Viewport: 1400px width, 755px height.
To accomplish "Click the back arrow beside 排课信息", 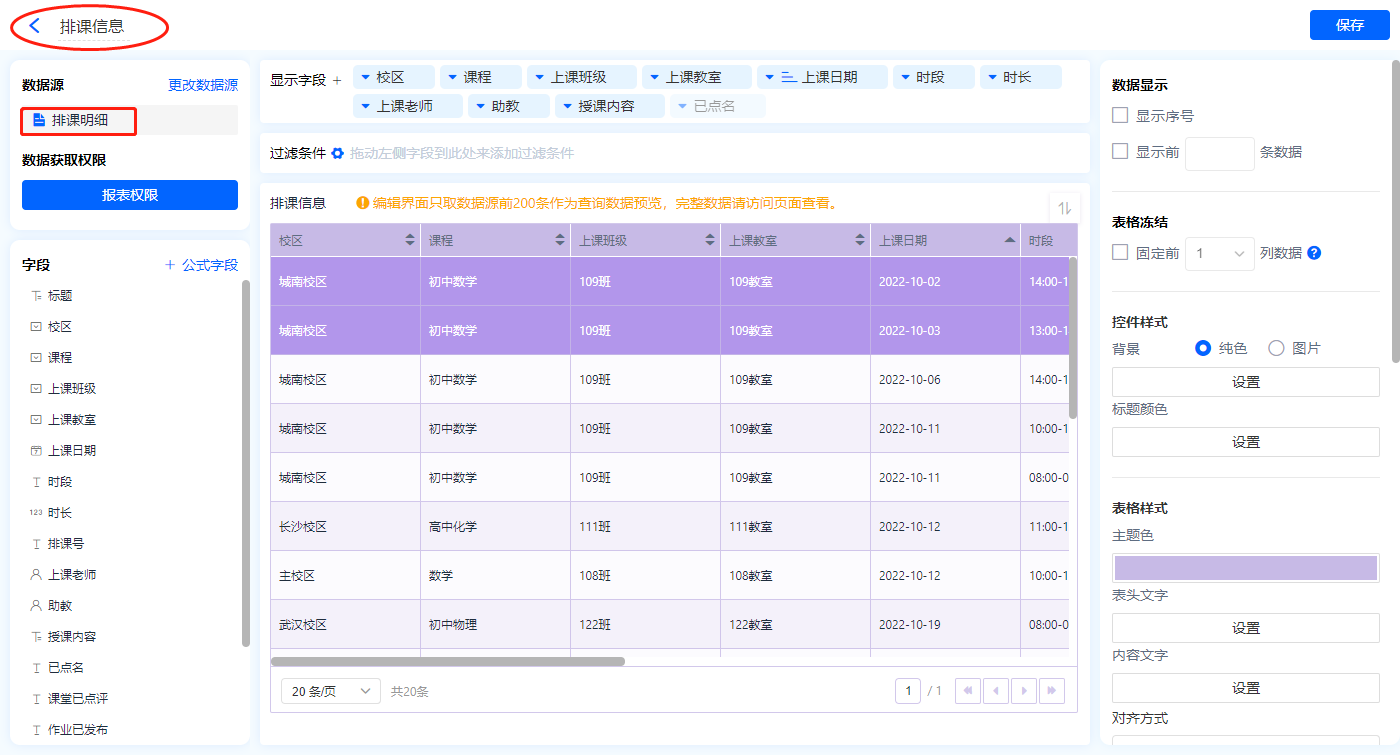I will 35,26.
